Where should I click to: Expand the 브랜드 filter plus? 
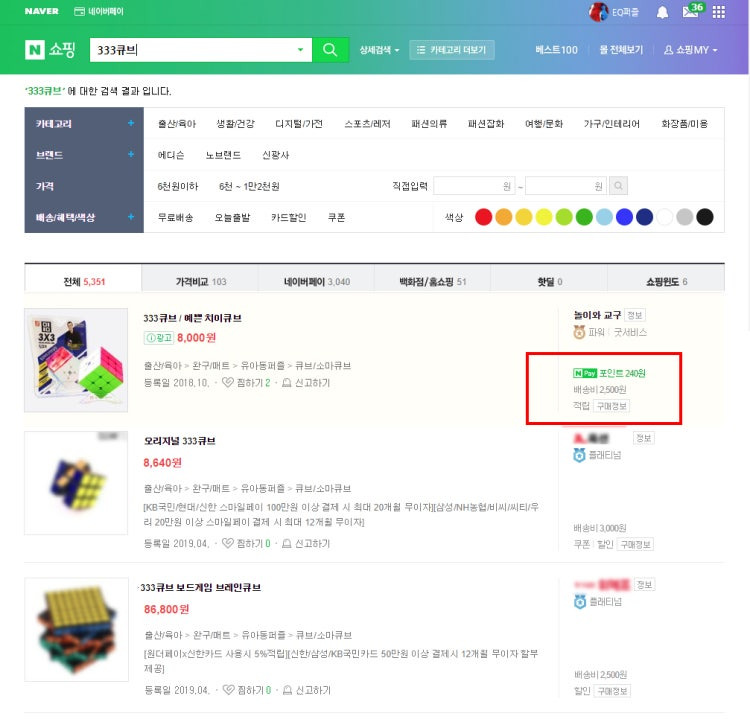coord(131,155)
